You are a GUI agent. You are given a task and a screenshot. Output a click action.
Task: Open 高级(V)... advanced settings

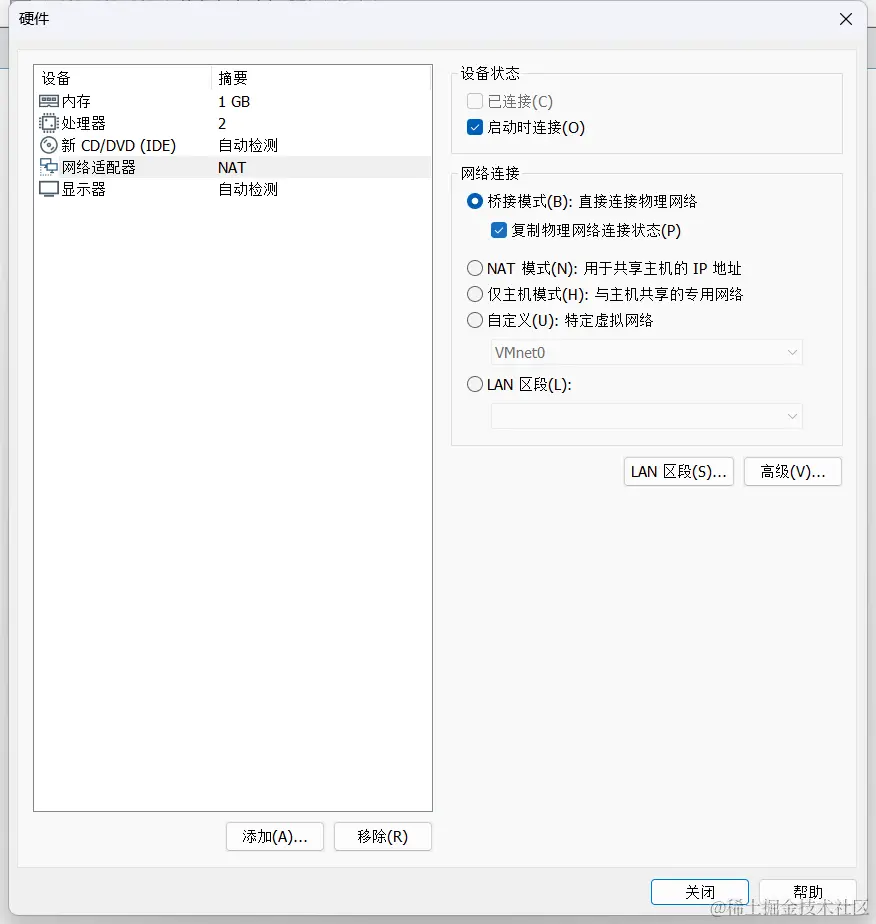pos(792,471)
